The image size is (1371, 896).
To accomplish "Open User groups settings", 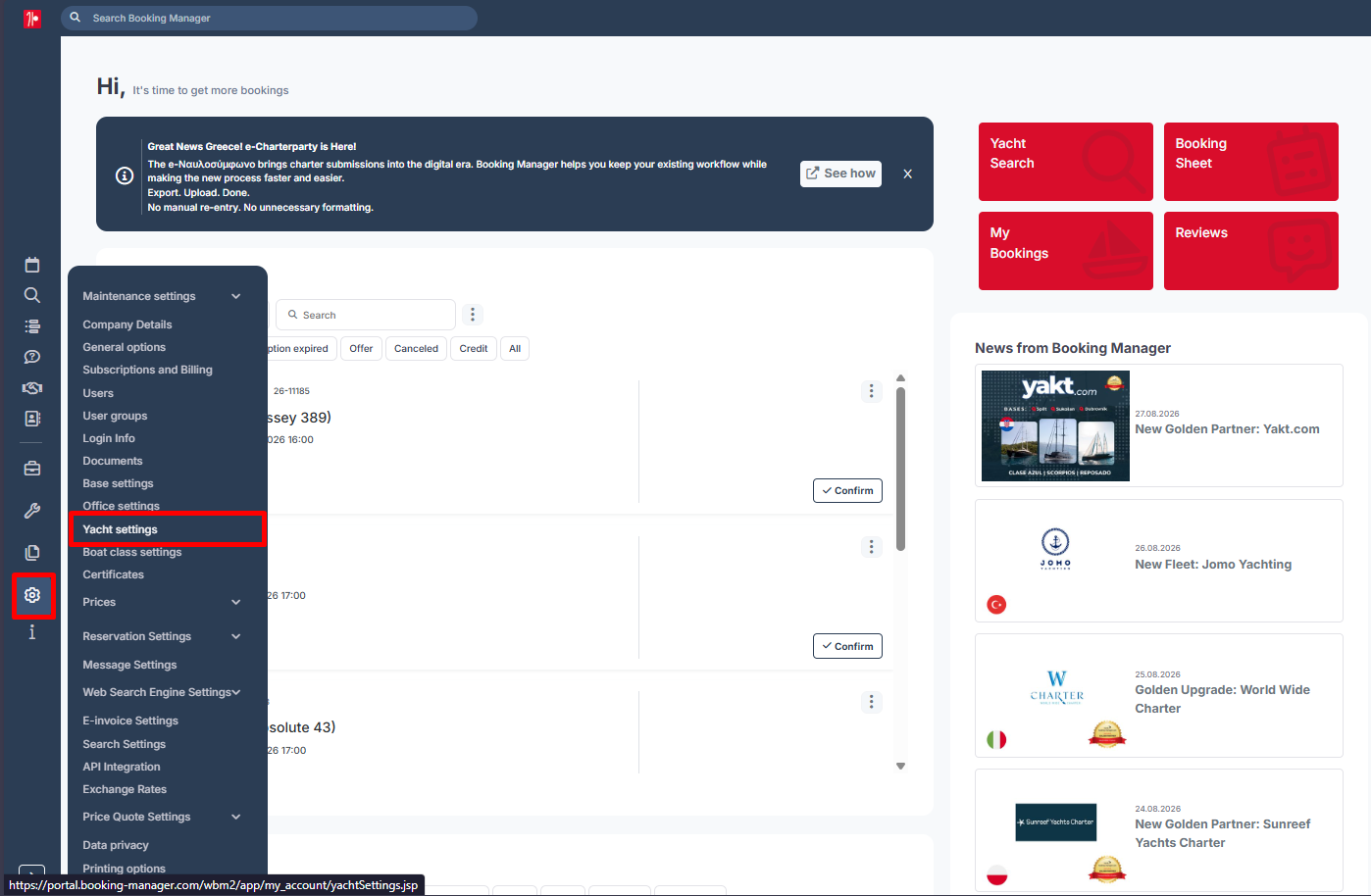I will point(115,416).
